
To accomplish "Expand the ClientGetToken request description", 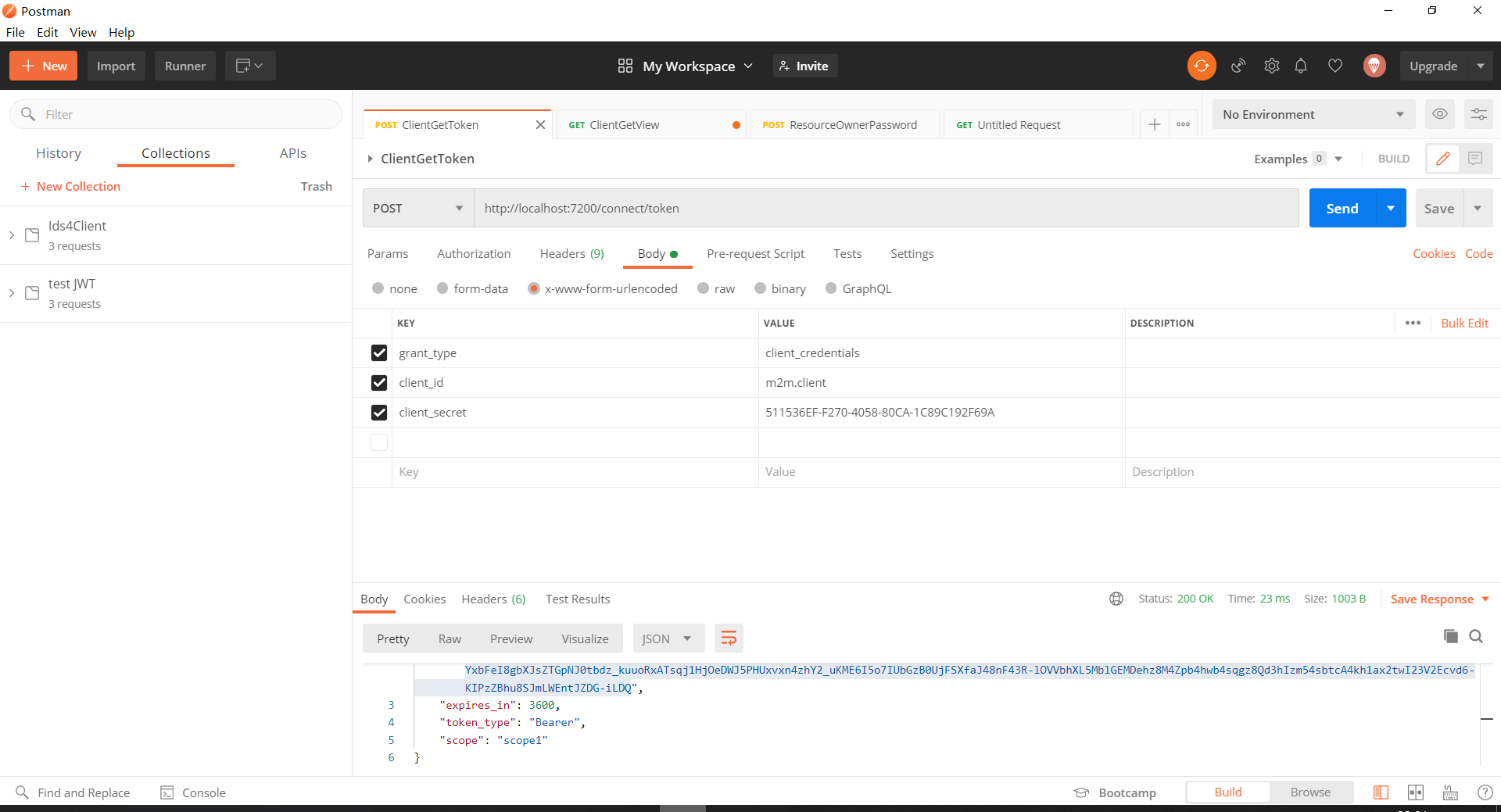I will 371,159.
